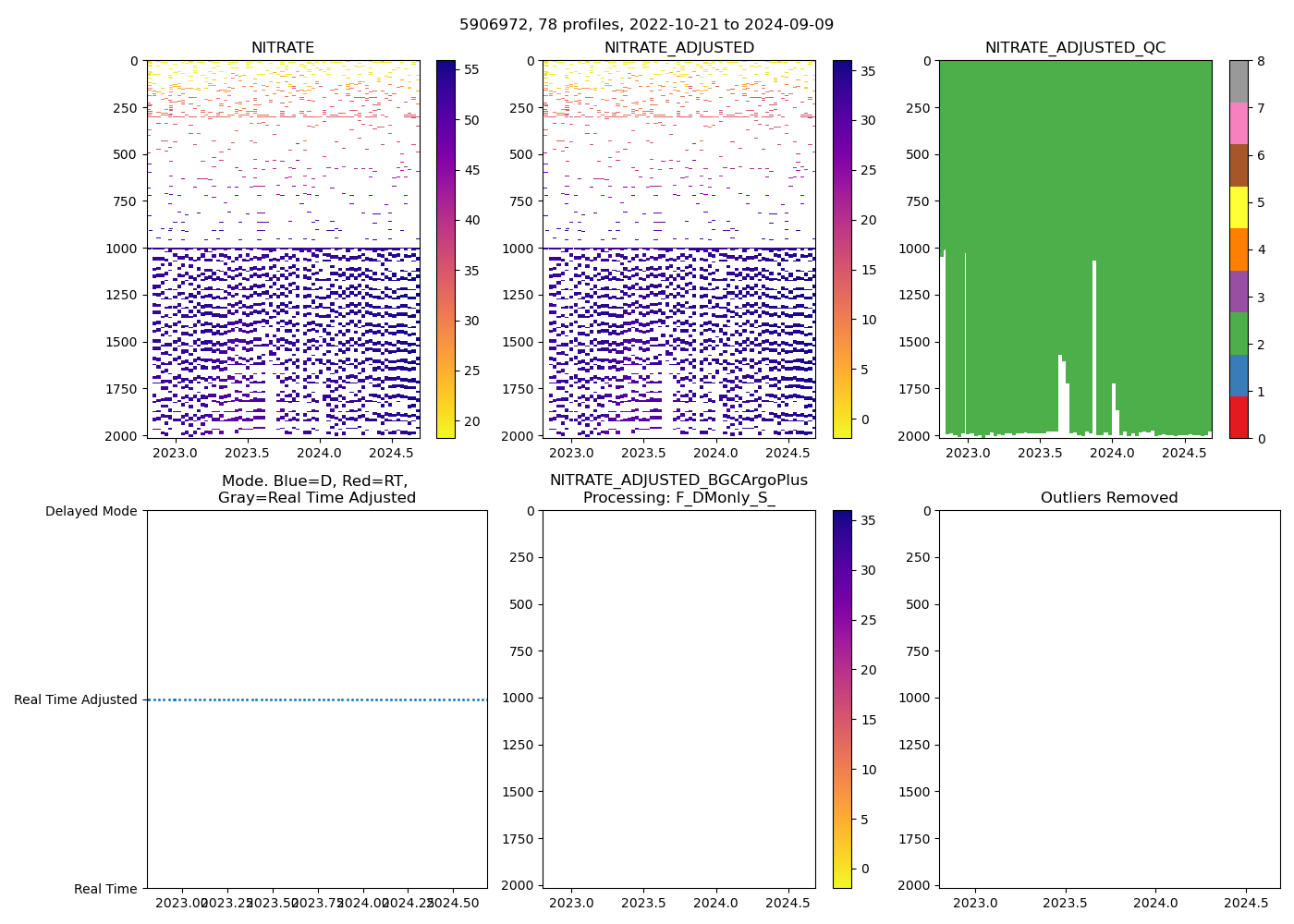The height and width of the screenshot is (924, 1294).
Task: Click the NITRATE plot title
Action: pyautogui.click(x=283, y=48)
